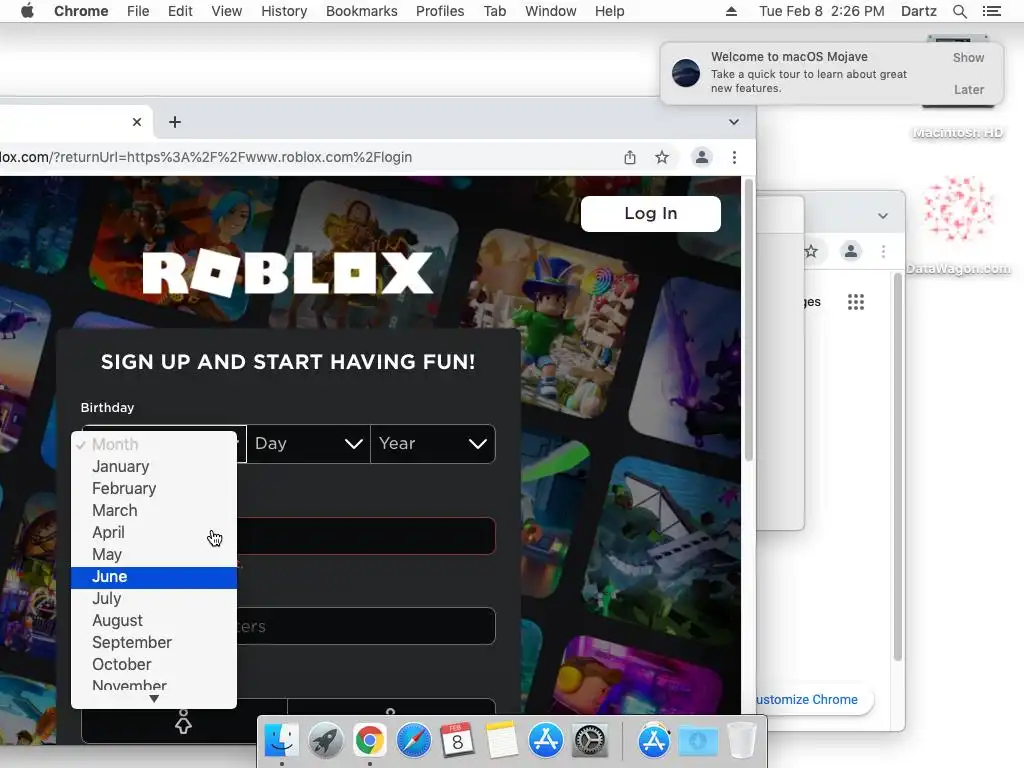Open Spotlight search in the menu bar
This screenshot has height=768, width=1024.
pos(959,11)
